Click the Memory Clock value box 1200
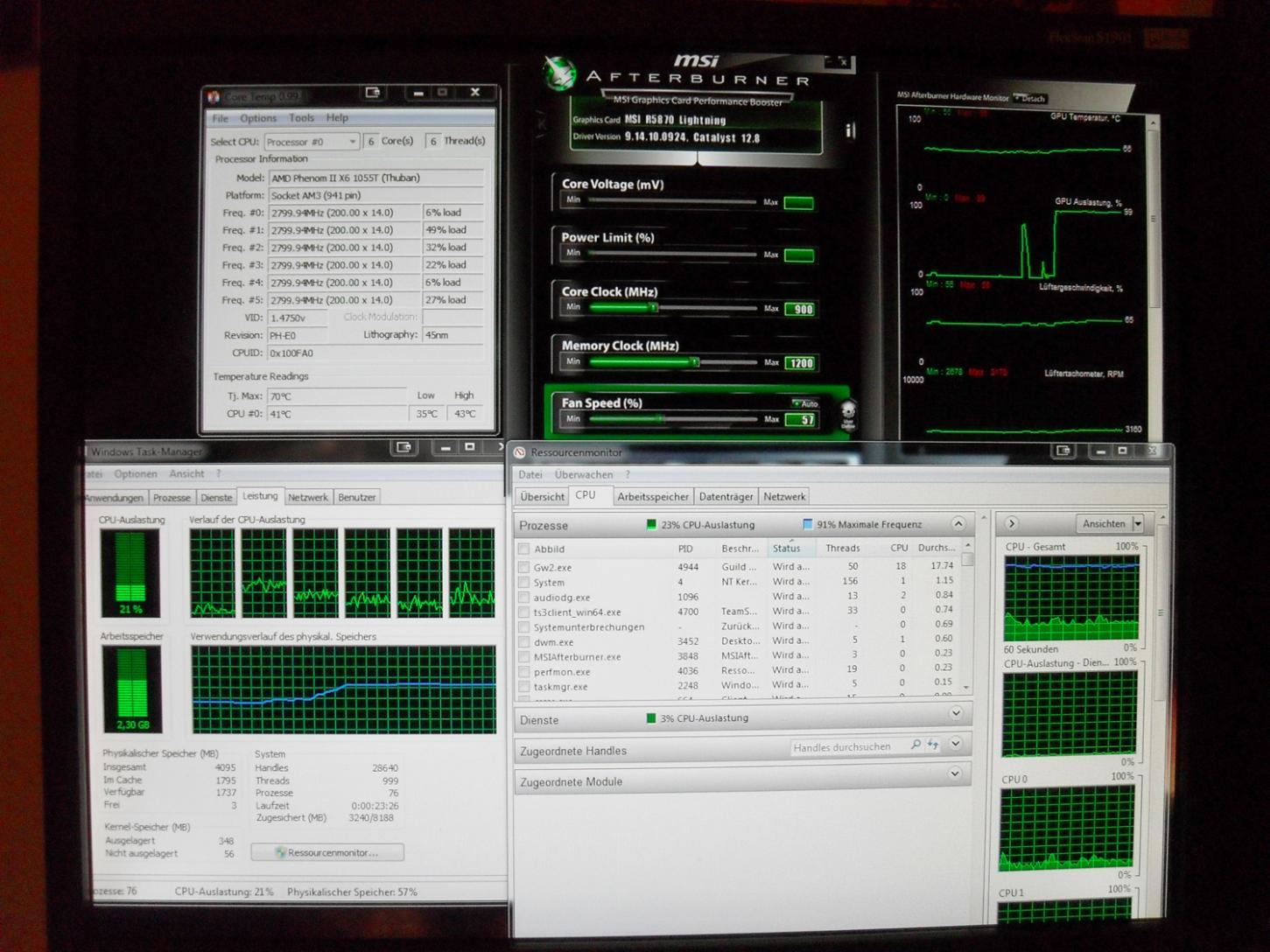Image resolution: width=1270 pixels, height=952 pixels. coord(801,363)
